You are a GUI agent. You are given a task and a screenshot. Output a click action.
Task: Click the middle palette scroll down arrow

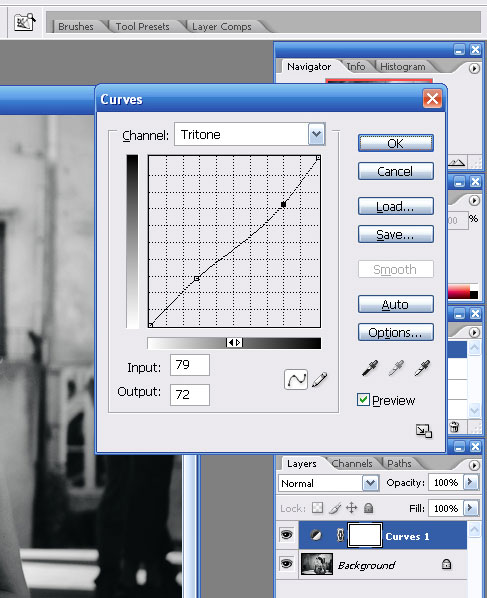point(474,410)
